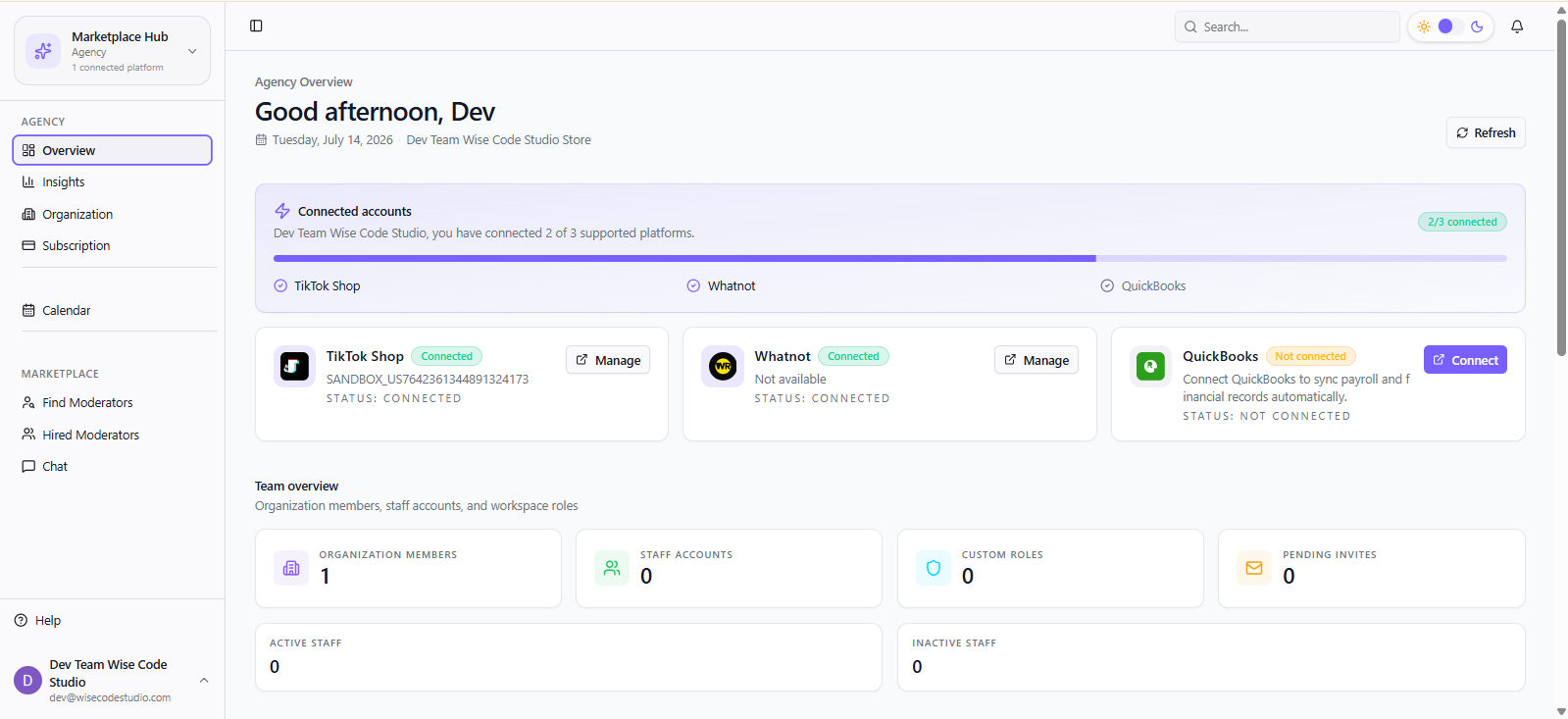1568x719 pixels.
Task: Open Calendar in the sidebar
Action: [x=112, y=310]
